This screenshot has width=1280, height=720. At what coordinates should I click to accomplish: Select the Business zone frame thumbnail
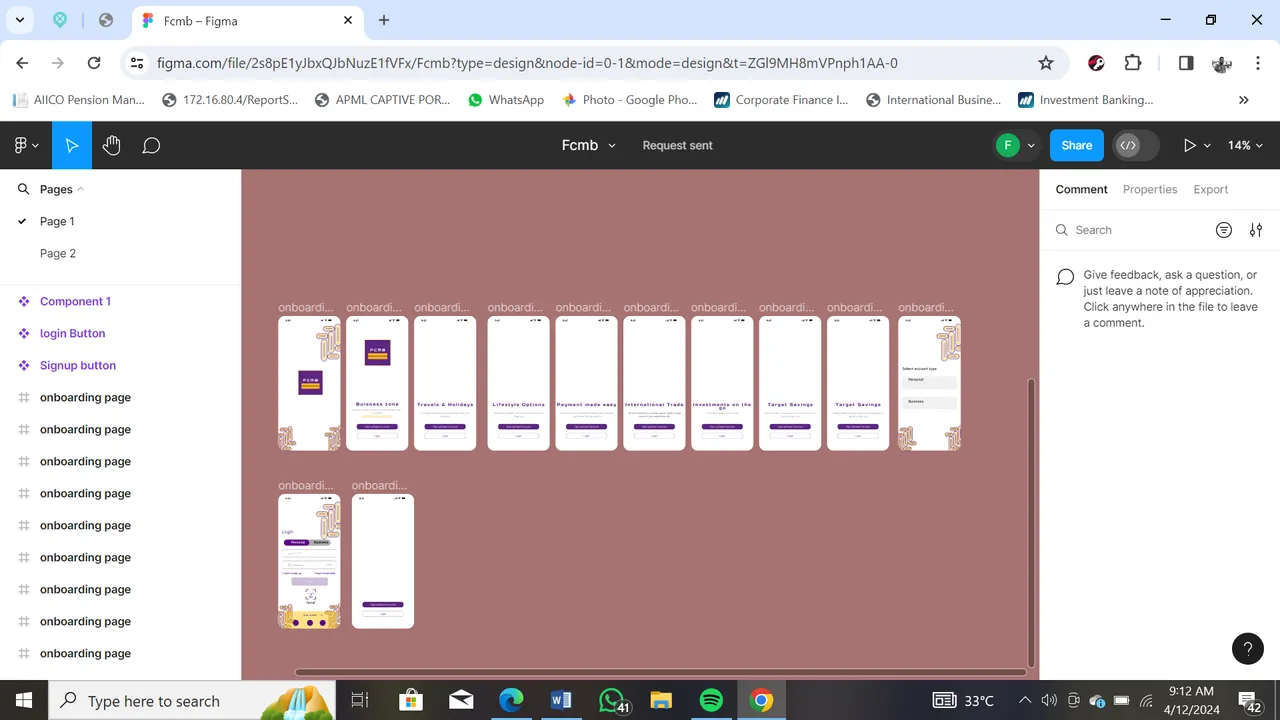point(377,383)
